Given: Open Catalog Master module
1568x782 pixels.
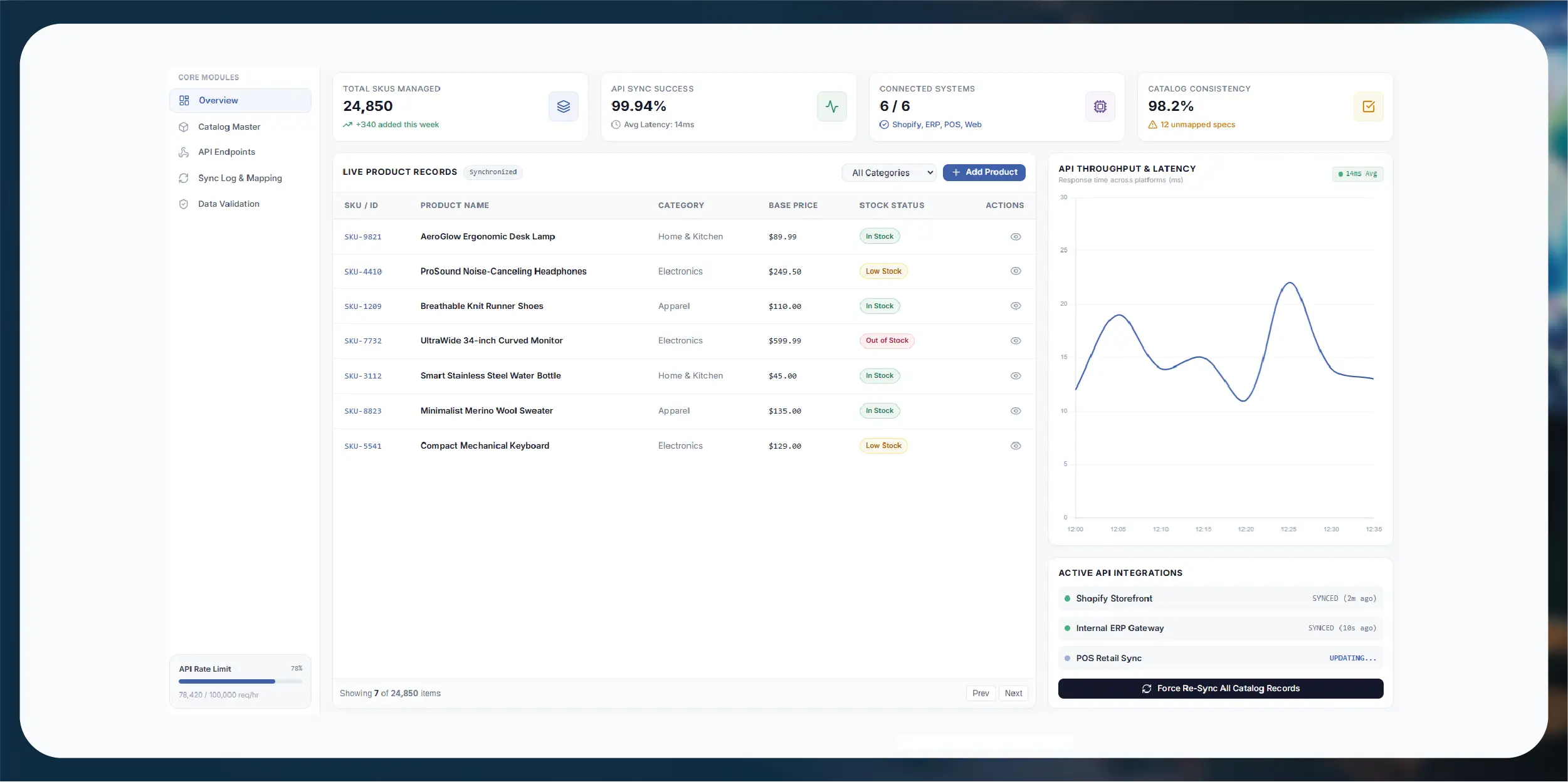Looking at the screenshot, I should point(240,127).
